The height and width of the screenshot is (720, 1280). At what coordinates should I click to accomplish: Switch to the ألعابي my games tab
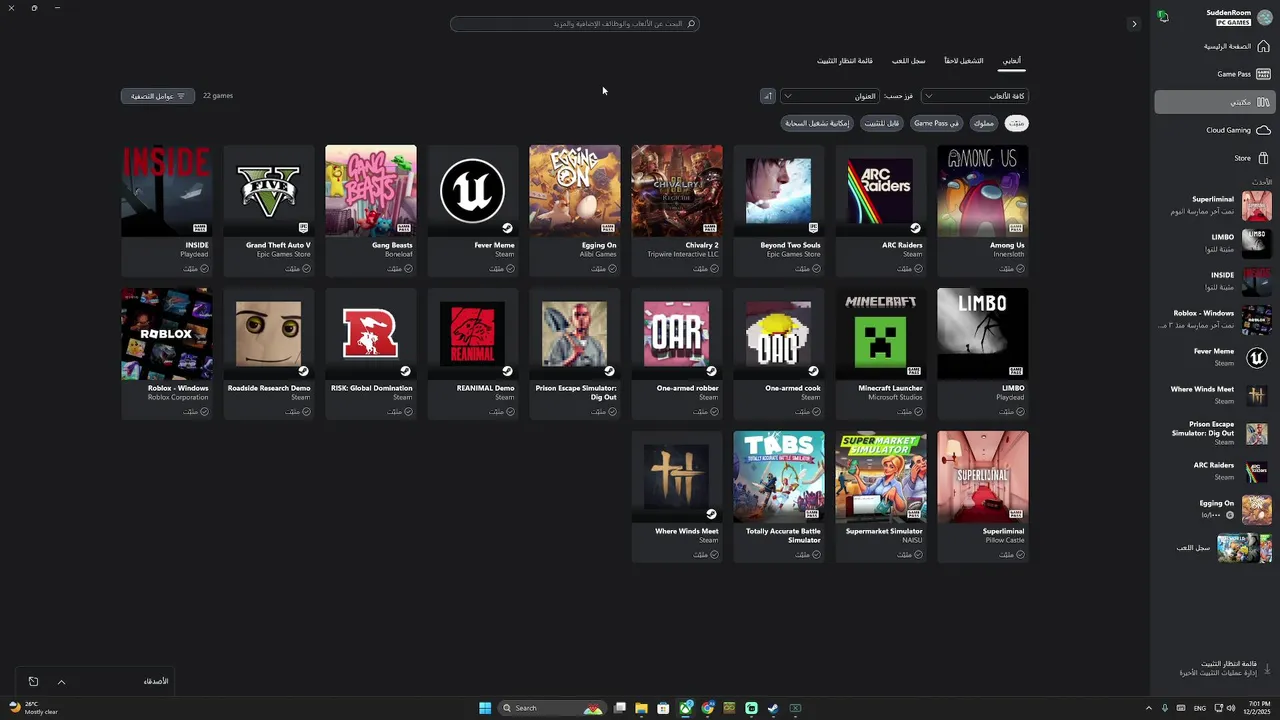point(1012,61)
